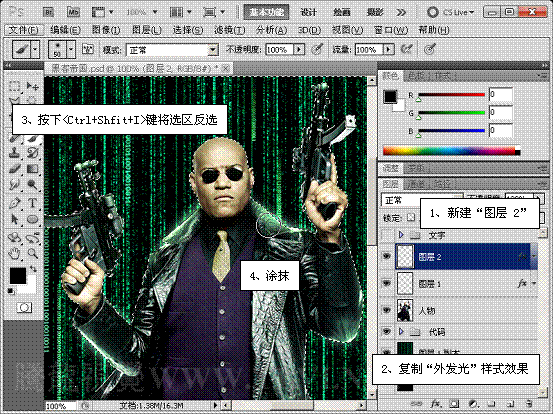The image size is (553, 414).
Task: Toggle Quick Mask mode
Action: tap(24, 308)
